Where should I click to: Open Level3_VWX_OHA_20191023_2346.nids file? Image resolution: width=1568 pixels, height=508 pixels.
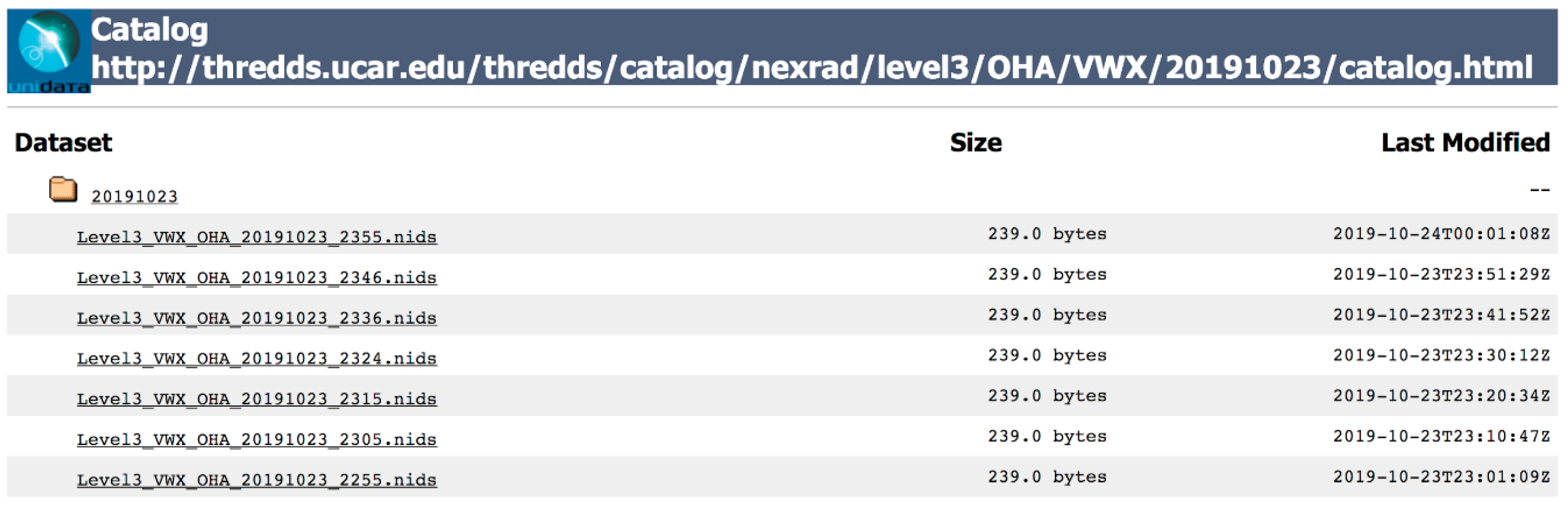[256, 278]
